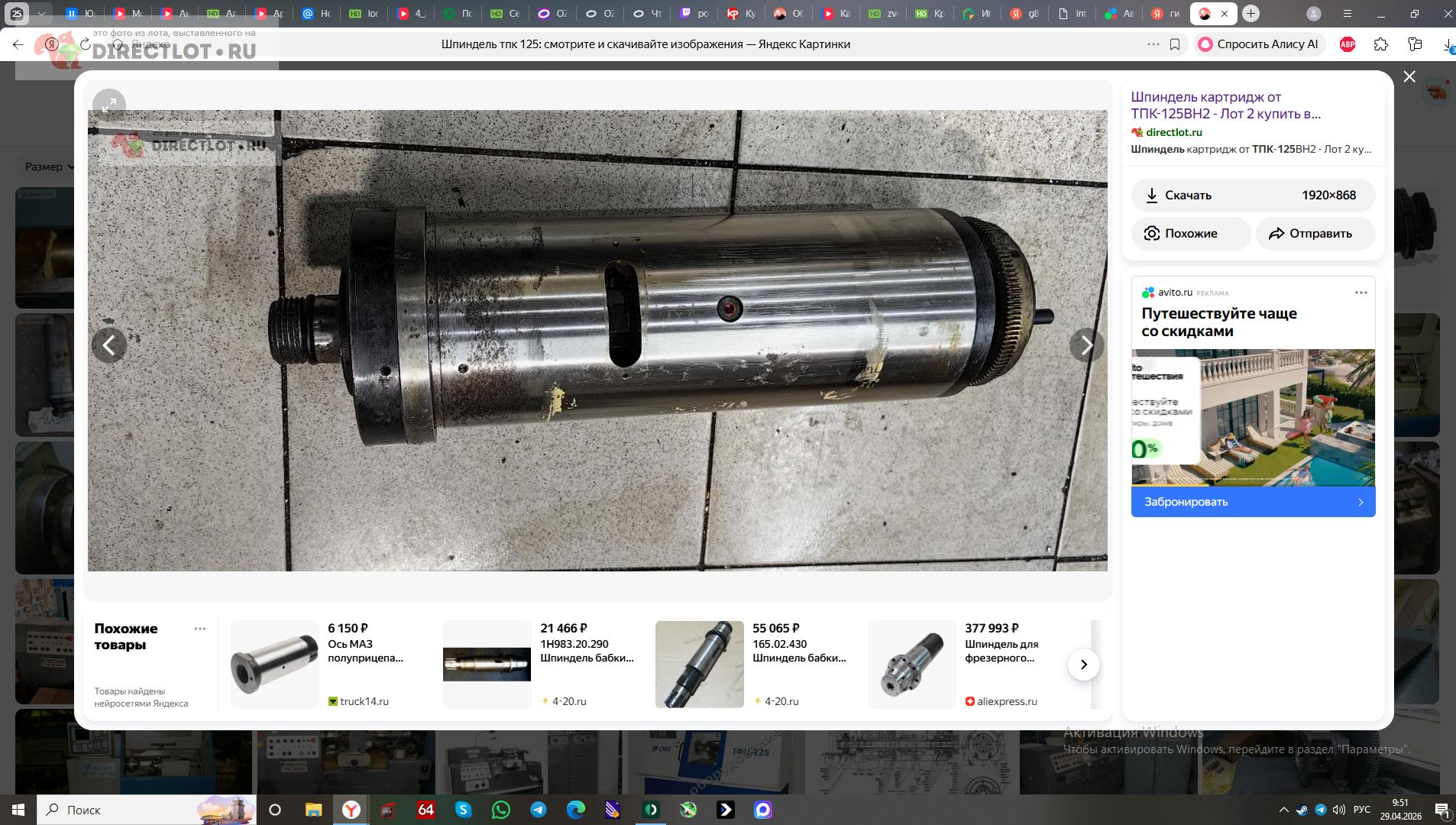The width and height of the screenshot is (1456, 825).
Task: Bookmark this page in the address bar
Action: (x=1175, y=44)
